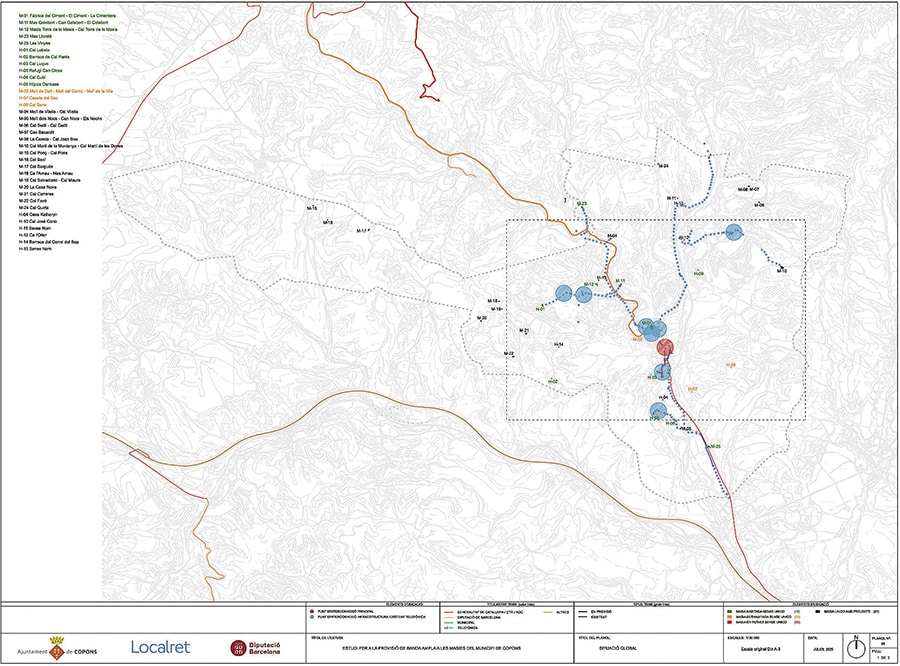Select the M-24 marker on the map
The height and width of the screenshot is (666, 900).
pyautogui.click(x=662, y=165)
